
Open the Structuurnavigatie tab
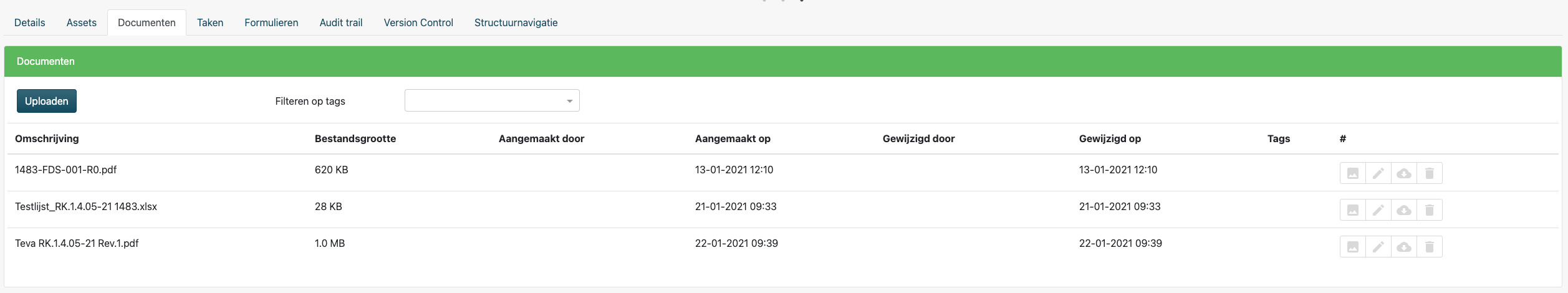point(516,22)
